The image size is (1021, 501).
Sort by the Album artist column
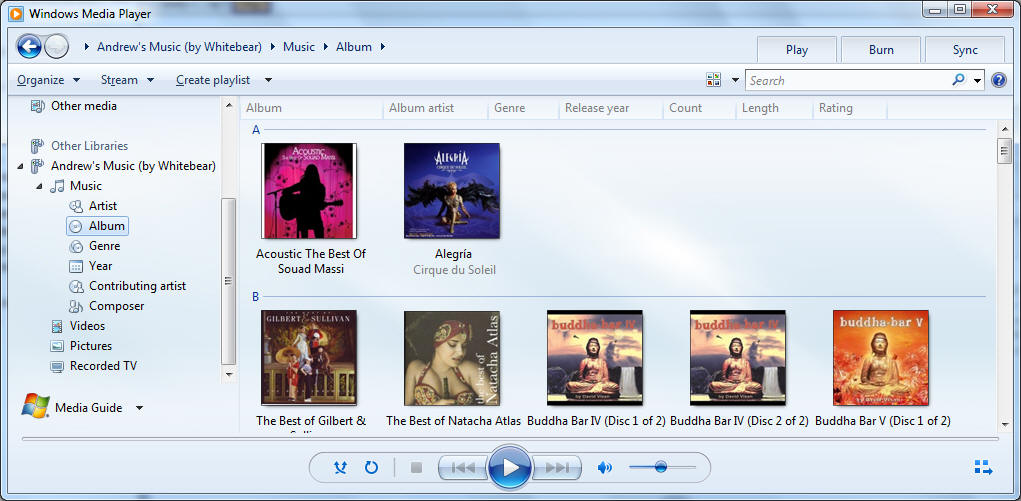(x=436, y=108)
